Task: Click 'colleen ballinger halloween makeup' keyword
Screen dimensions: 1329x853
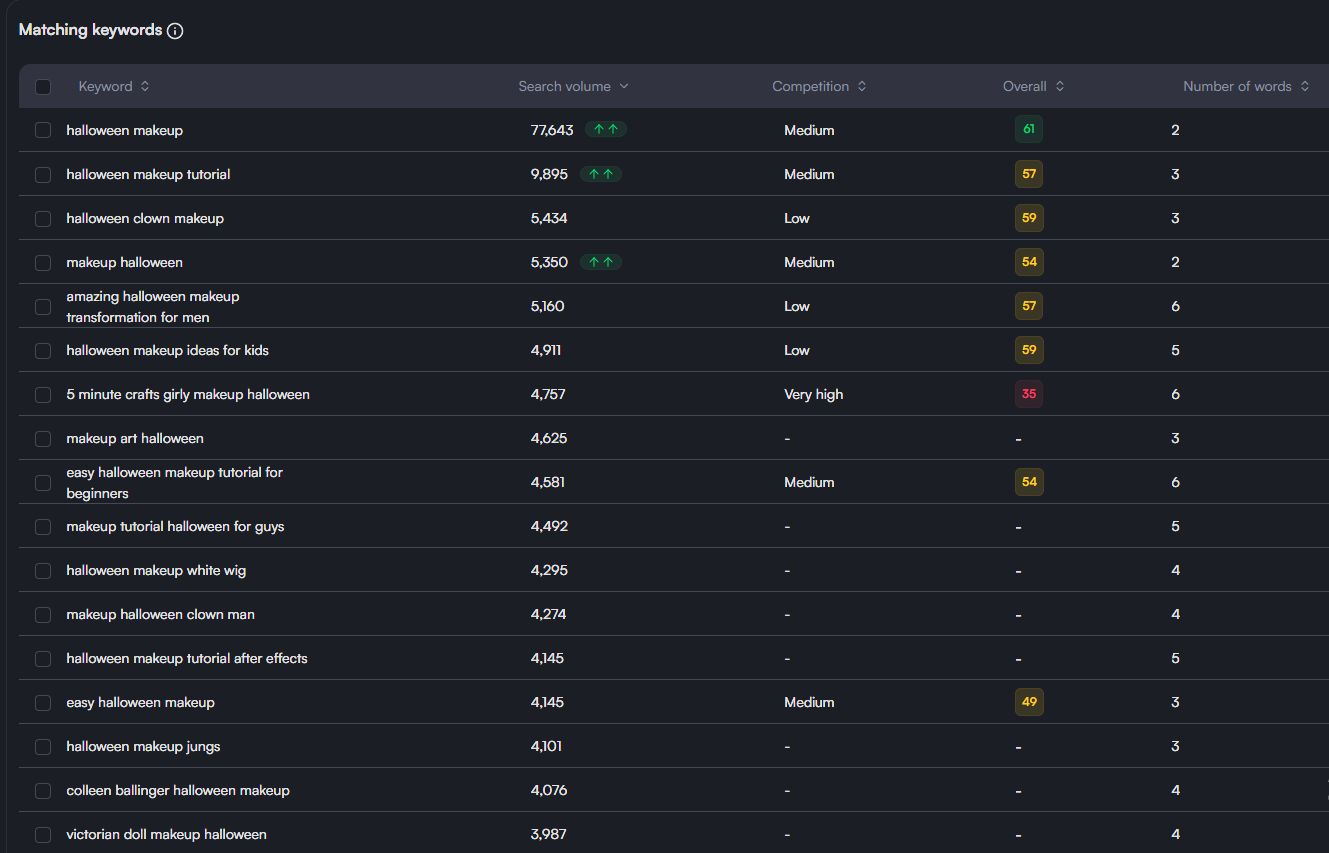Action: [178, 791]
